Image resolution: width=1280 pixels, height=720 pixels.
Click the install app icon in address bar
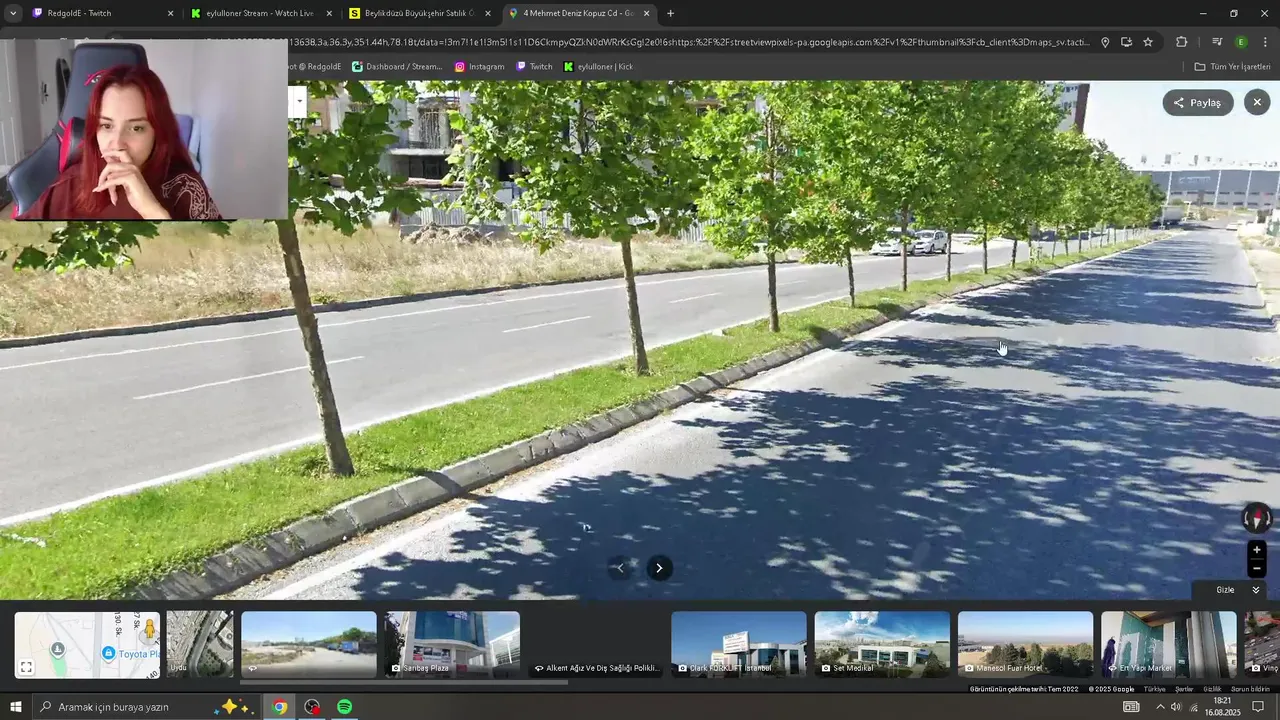pos(1126,42)
